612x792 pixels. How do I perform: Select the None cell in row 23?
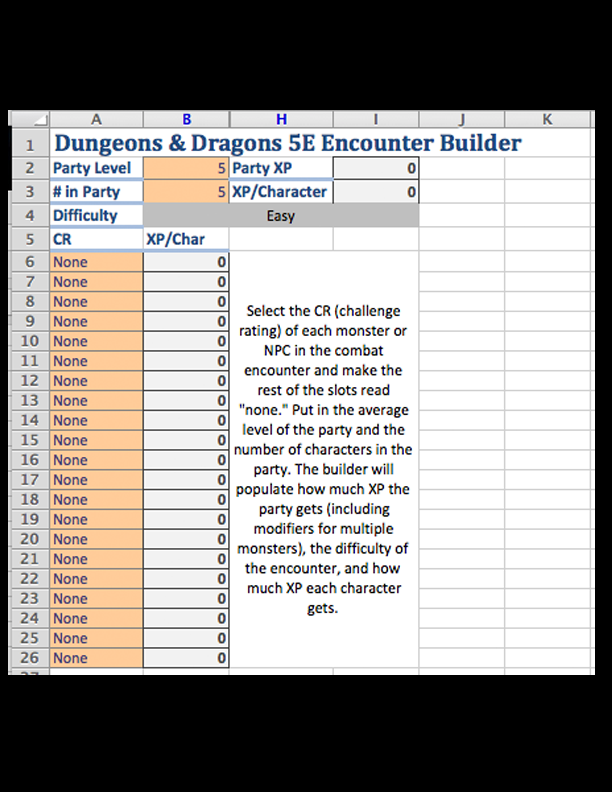pyautogui.click(x=96, y=599)
